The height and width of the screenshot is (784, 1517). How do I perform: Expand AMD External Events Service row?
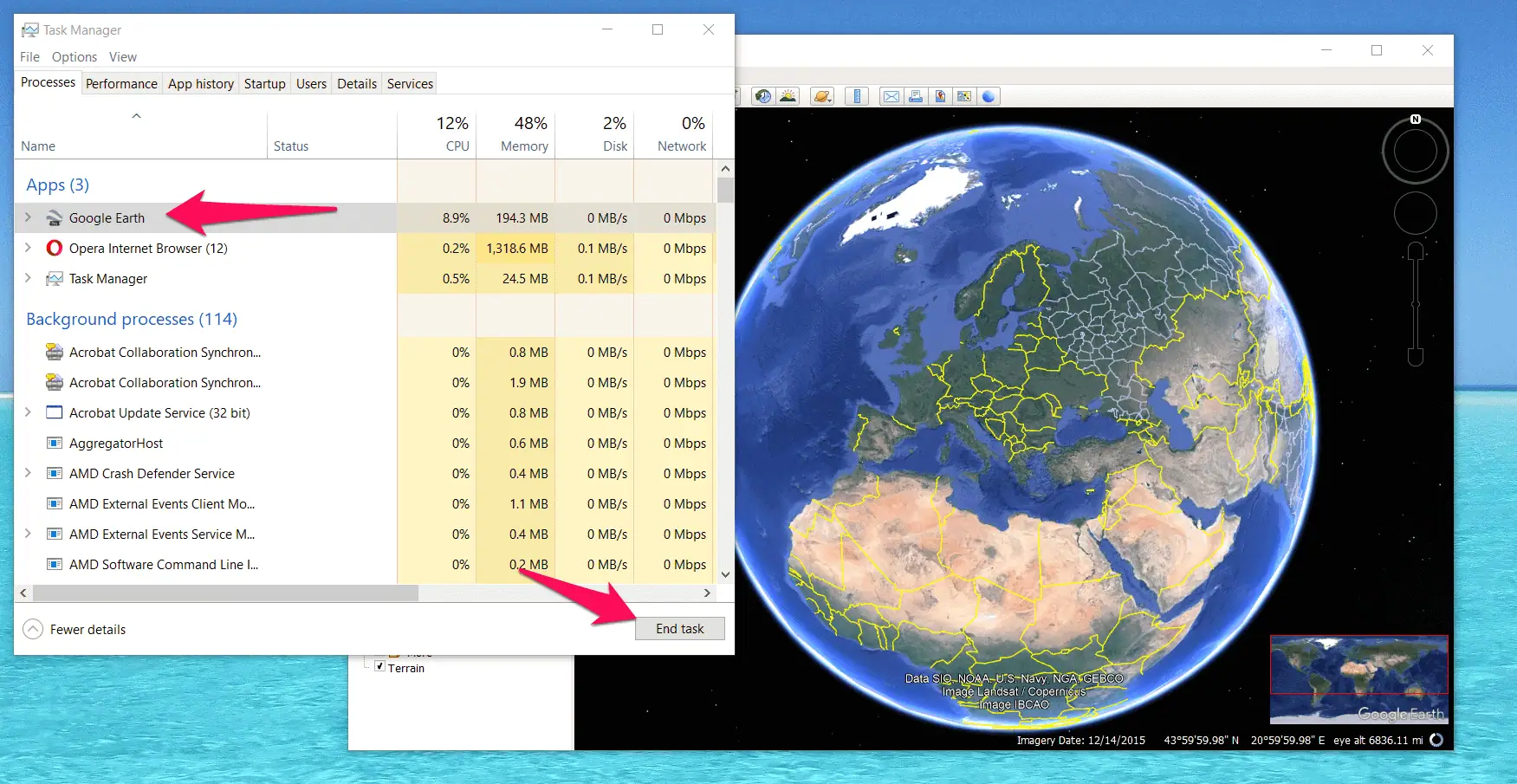pyautogui.click(x=28, y=534)
